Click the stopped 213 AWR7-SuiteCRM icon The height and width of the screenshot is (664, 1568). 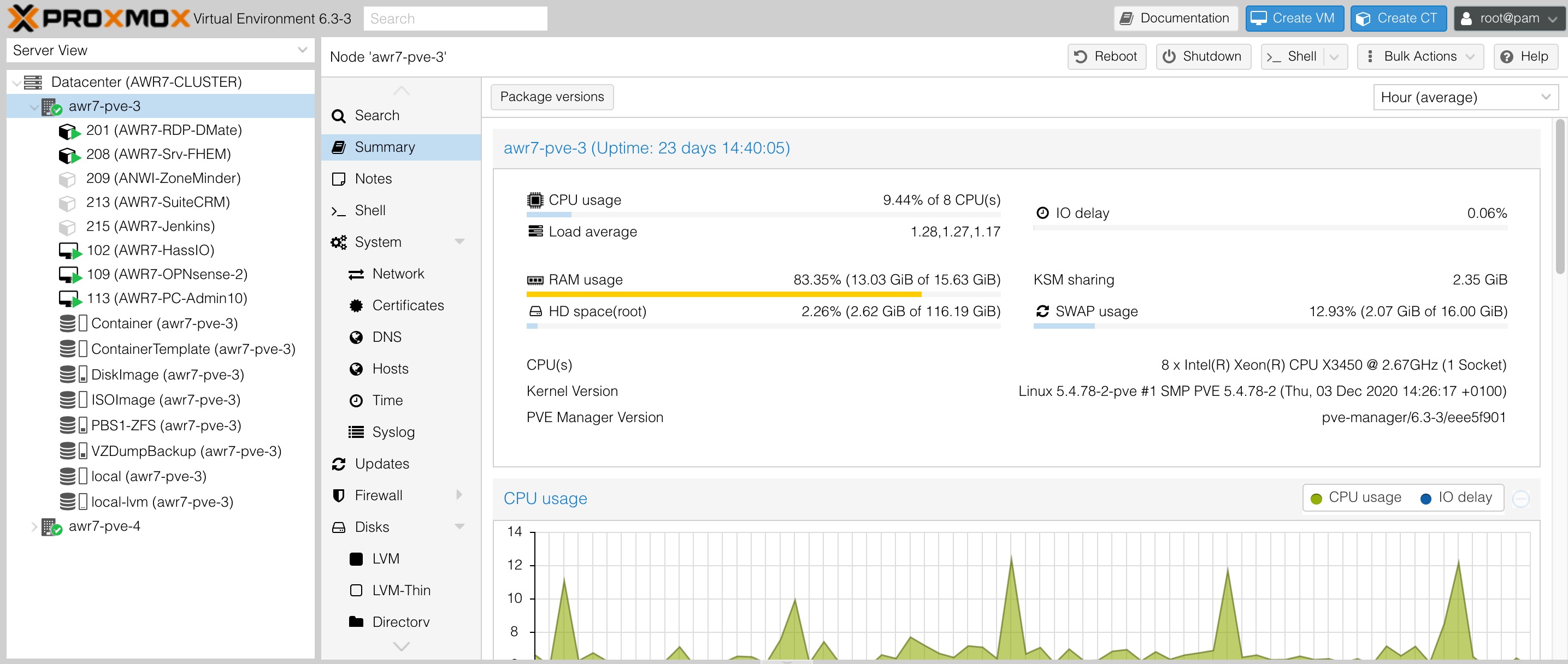pos(67,203)
